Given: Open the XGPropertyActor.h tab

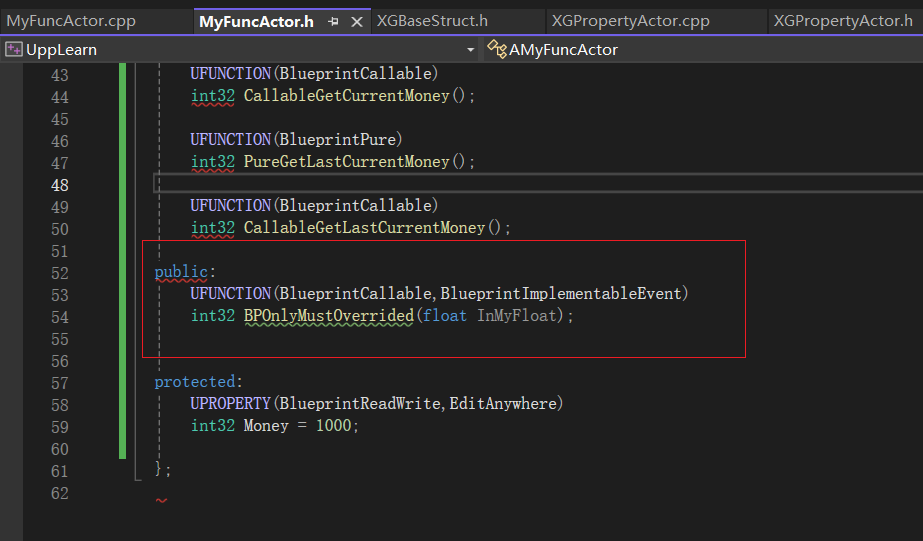Looking at the screenshot, I should point(843,21).
